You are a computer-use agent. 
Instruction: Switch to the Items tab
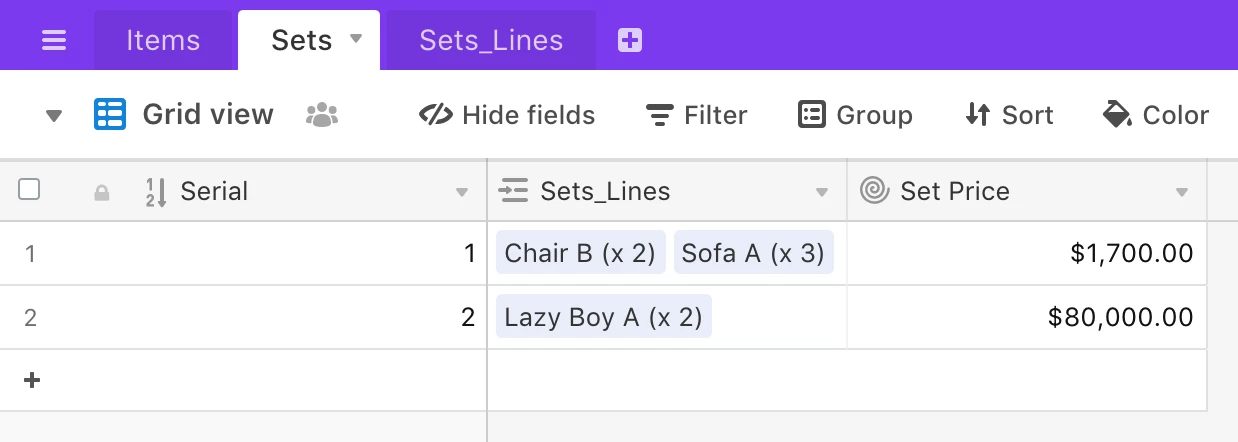(163, 41)
